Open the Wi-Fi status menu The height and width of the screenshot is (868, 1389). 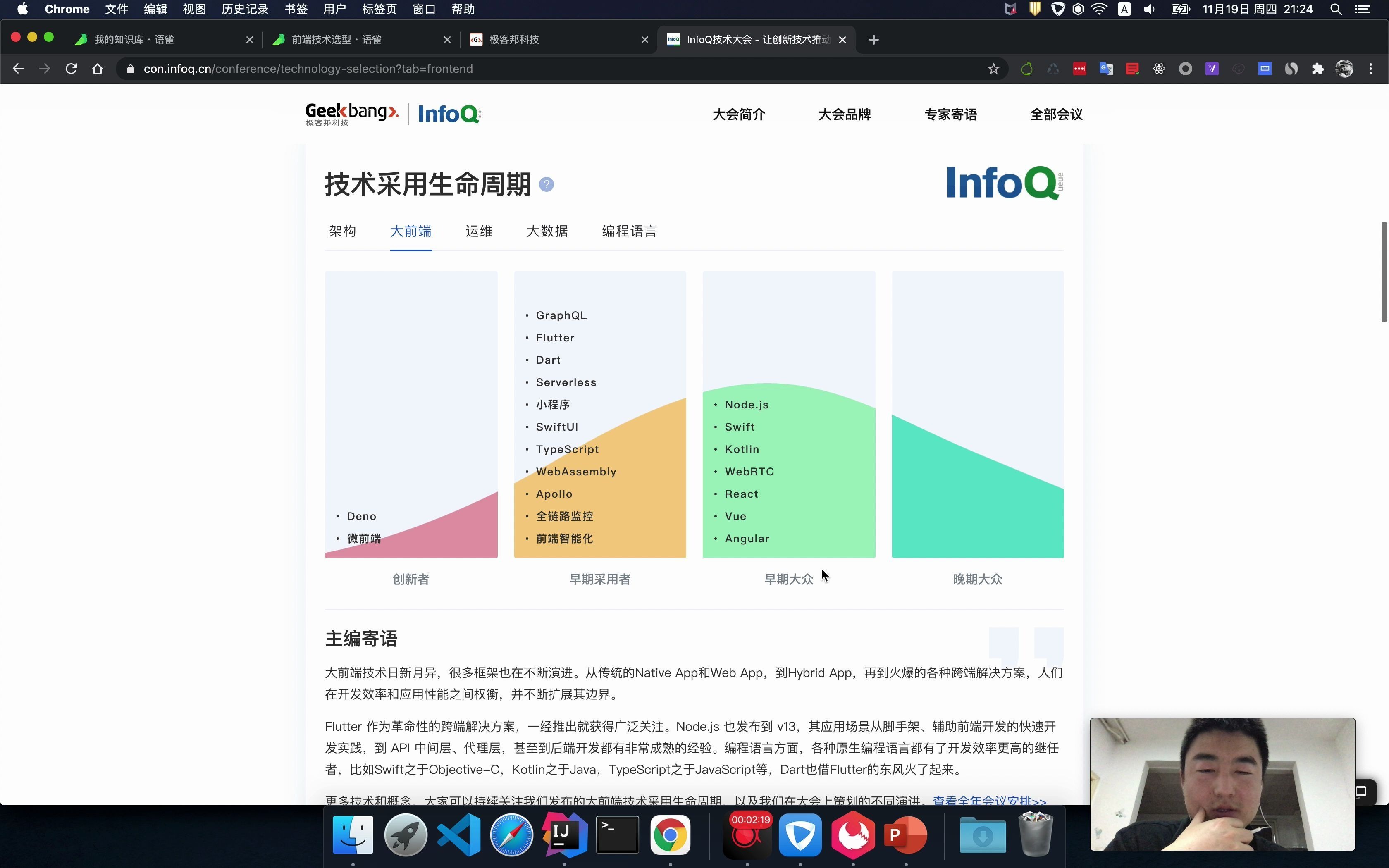[x=1098, y=9]
